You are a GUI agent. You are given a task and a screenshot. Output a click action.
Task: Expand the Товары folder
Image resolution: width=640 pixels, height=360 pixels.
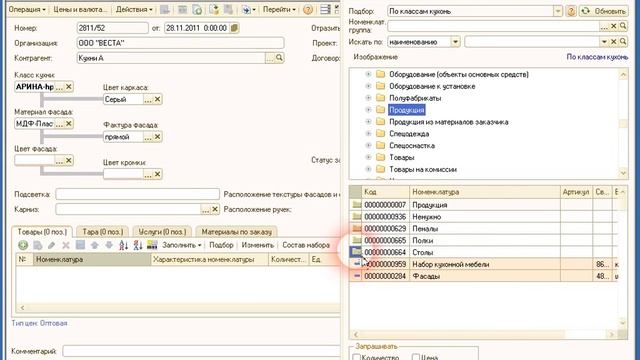368,157
